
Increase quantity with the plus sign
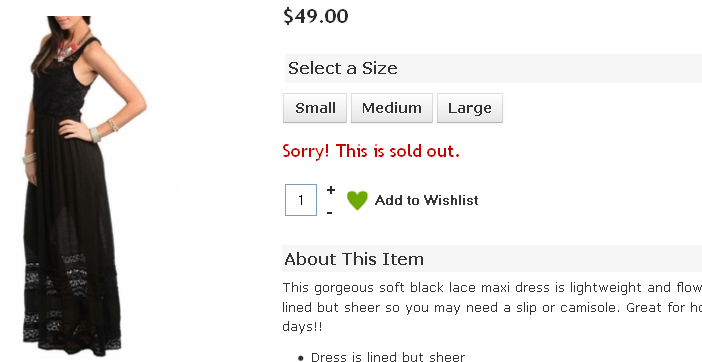point(331,190)
